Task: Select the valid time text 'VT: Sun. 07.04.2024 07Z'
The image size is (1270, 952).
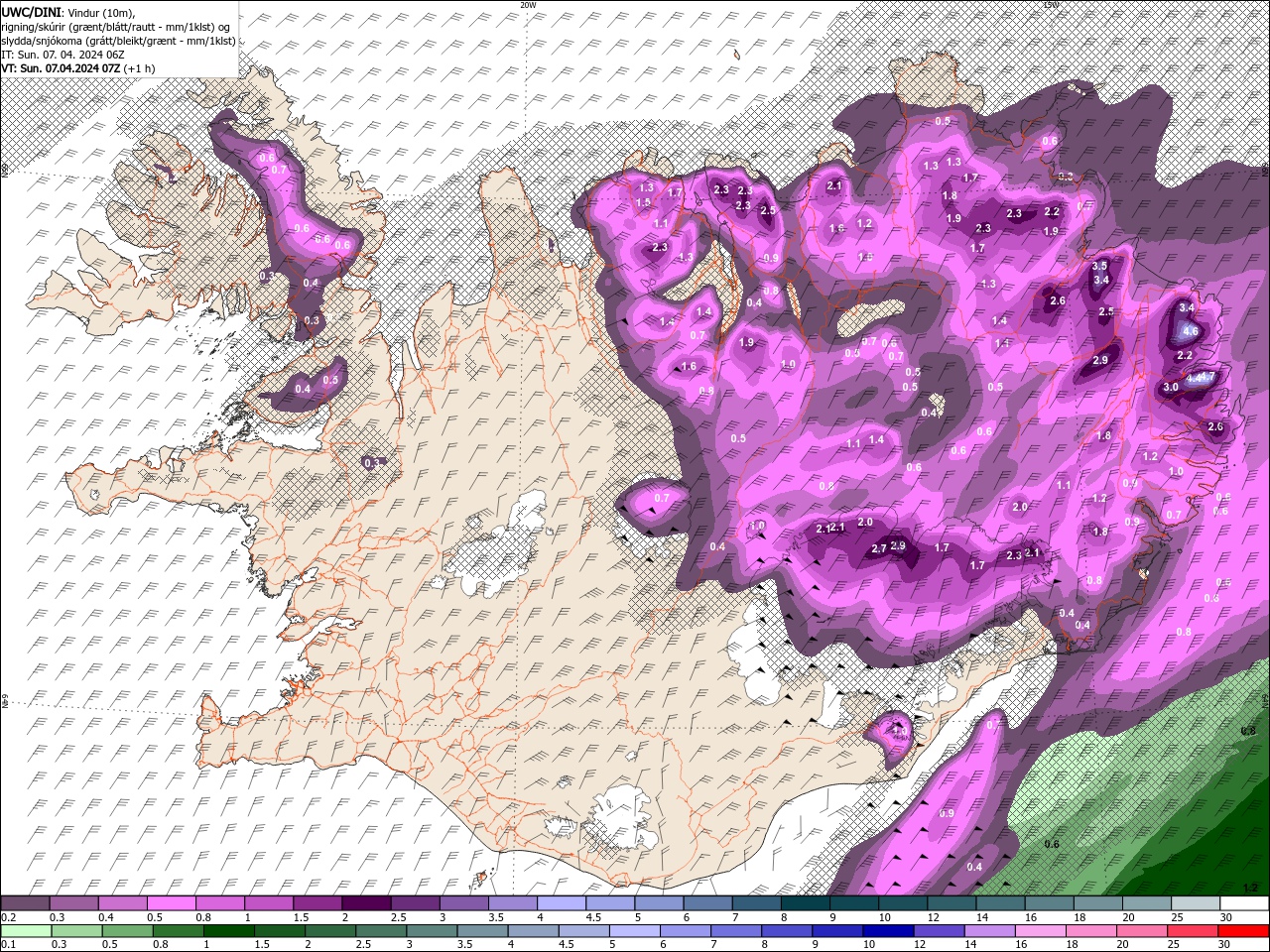Action: 61,68
